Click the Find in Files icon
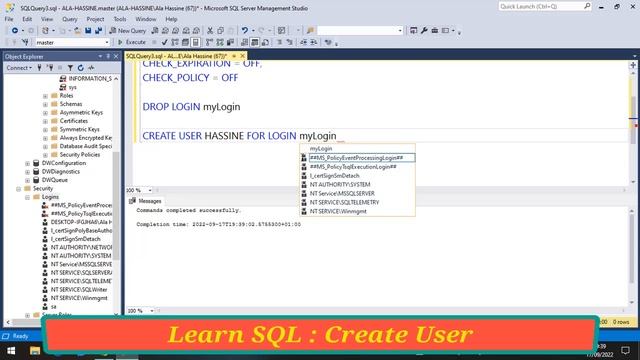The image size is (640, 360). click(311, 31)
